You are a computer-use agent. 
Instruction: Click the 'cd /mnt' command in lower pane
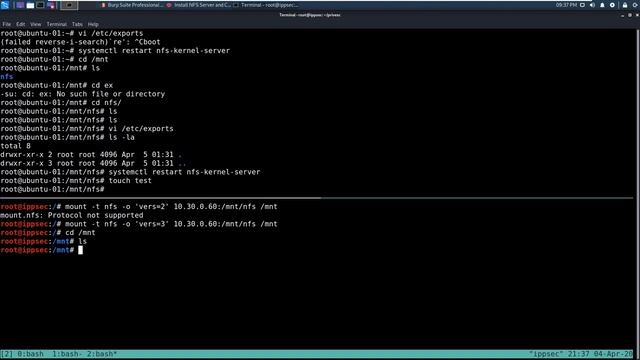48,233
